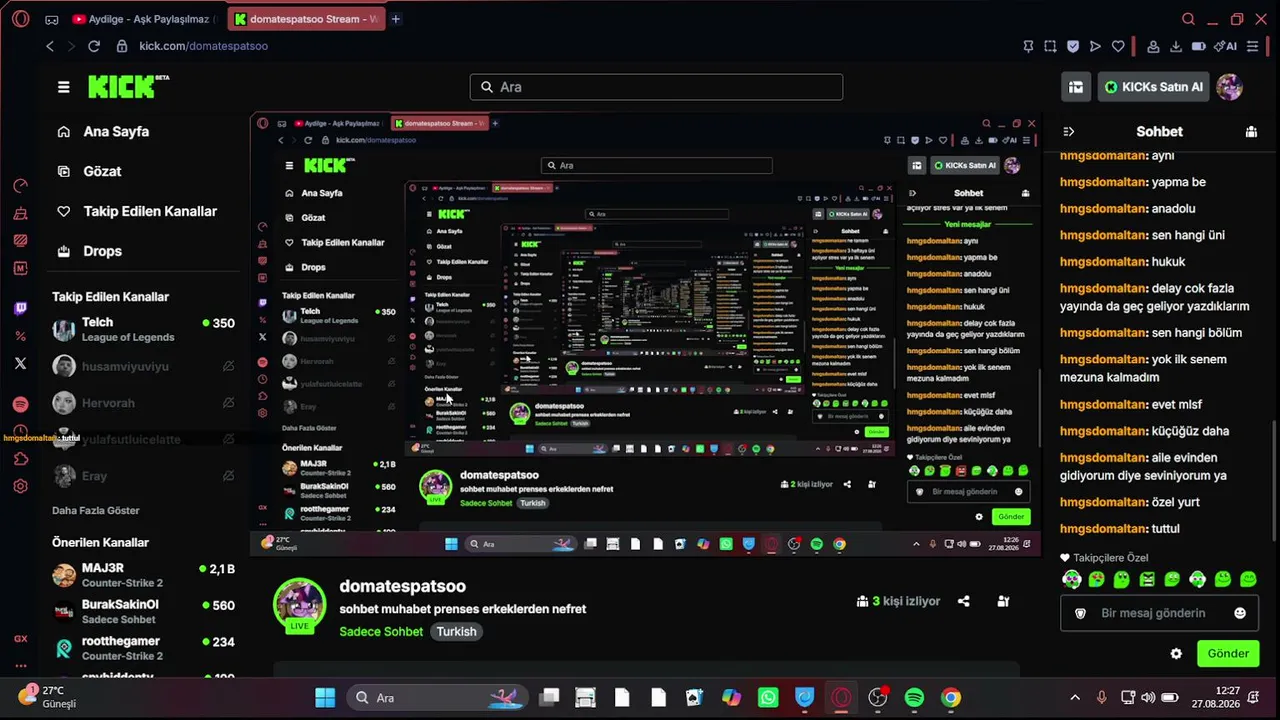This screenshot has width=1280, height=720.
Task: Click the browser's send arrow icon
Action: coord(1095,46)
